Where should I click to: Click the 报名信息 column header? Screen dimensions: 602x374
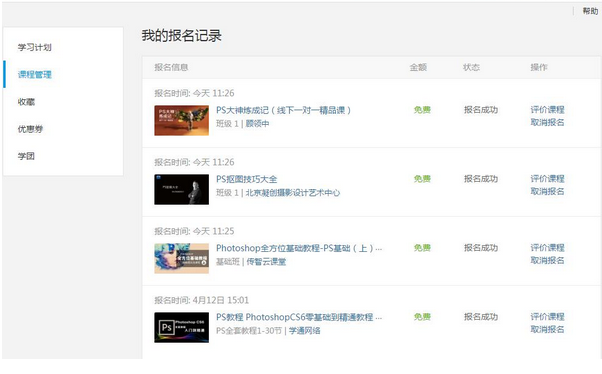click(x=171, y=68)
